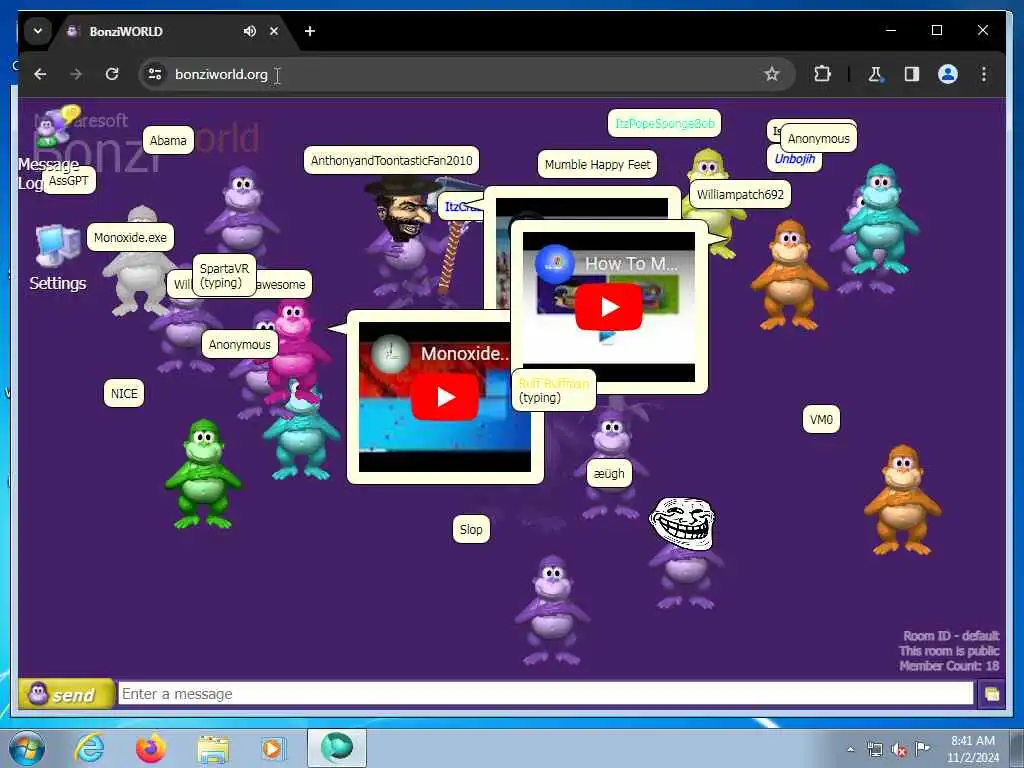
Task: Click the Slop name tag
Action: tap(471, 529)
